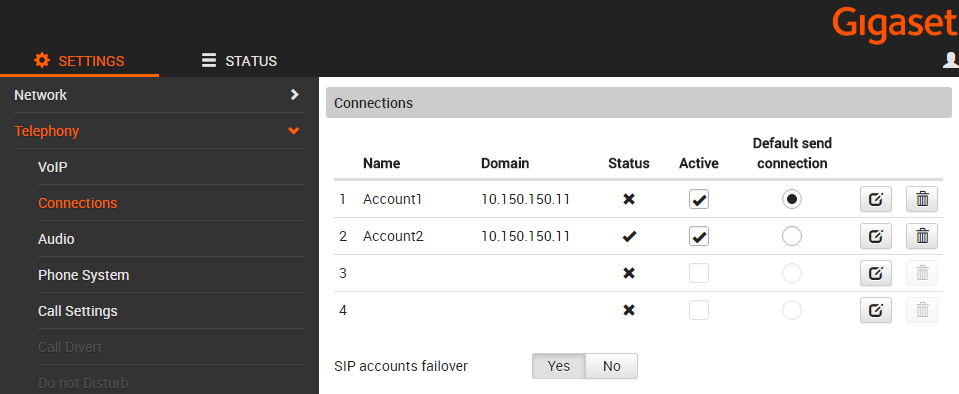The height and width of the screenshot is (394, 959).
Task: Click the Account2 domain 10.150.150.11
Action: click(x=525, y=236)
